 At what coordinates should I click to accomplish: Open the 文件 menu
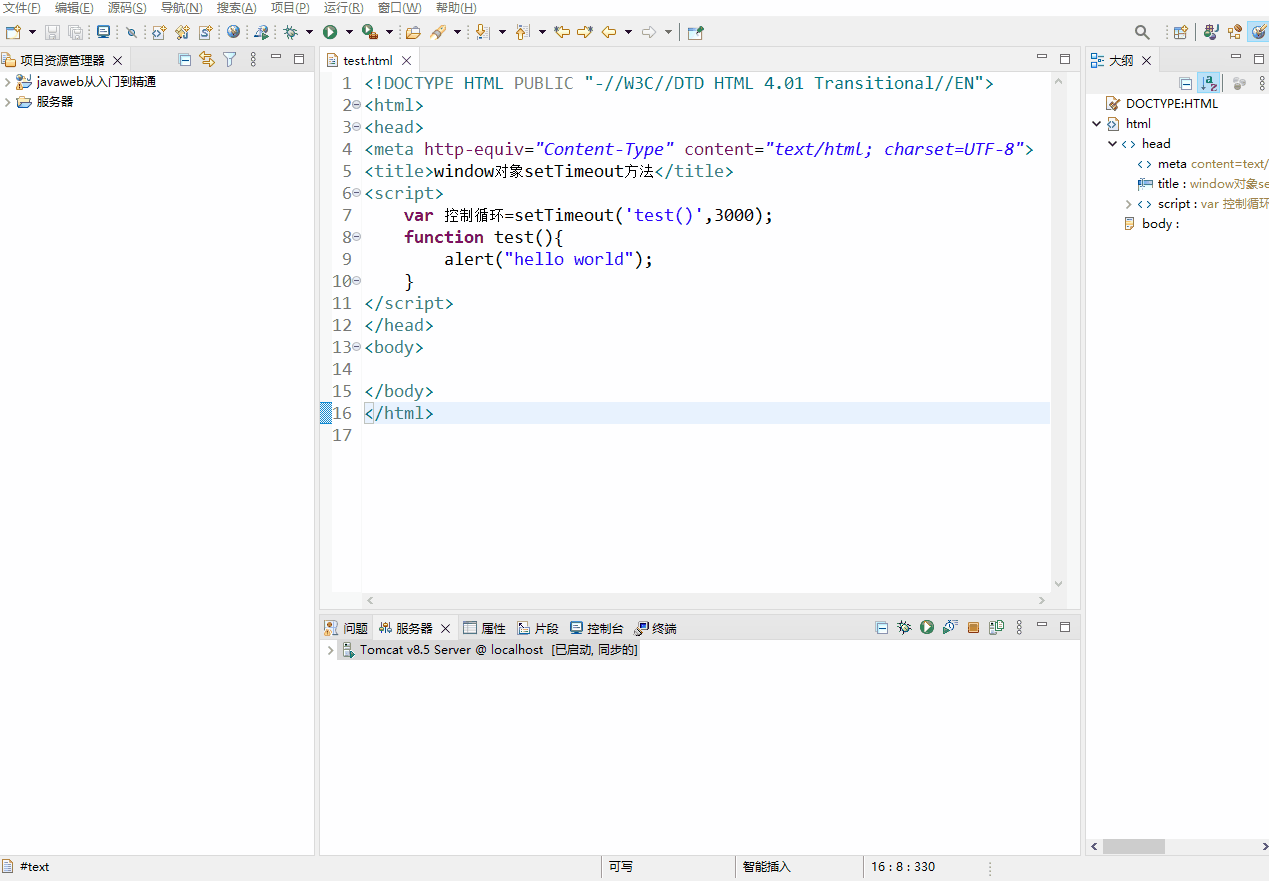(21, 8)
